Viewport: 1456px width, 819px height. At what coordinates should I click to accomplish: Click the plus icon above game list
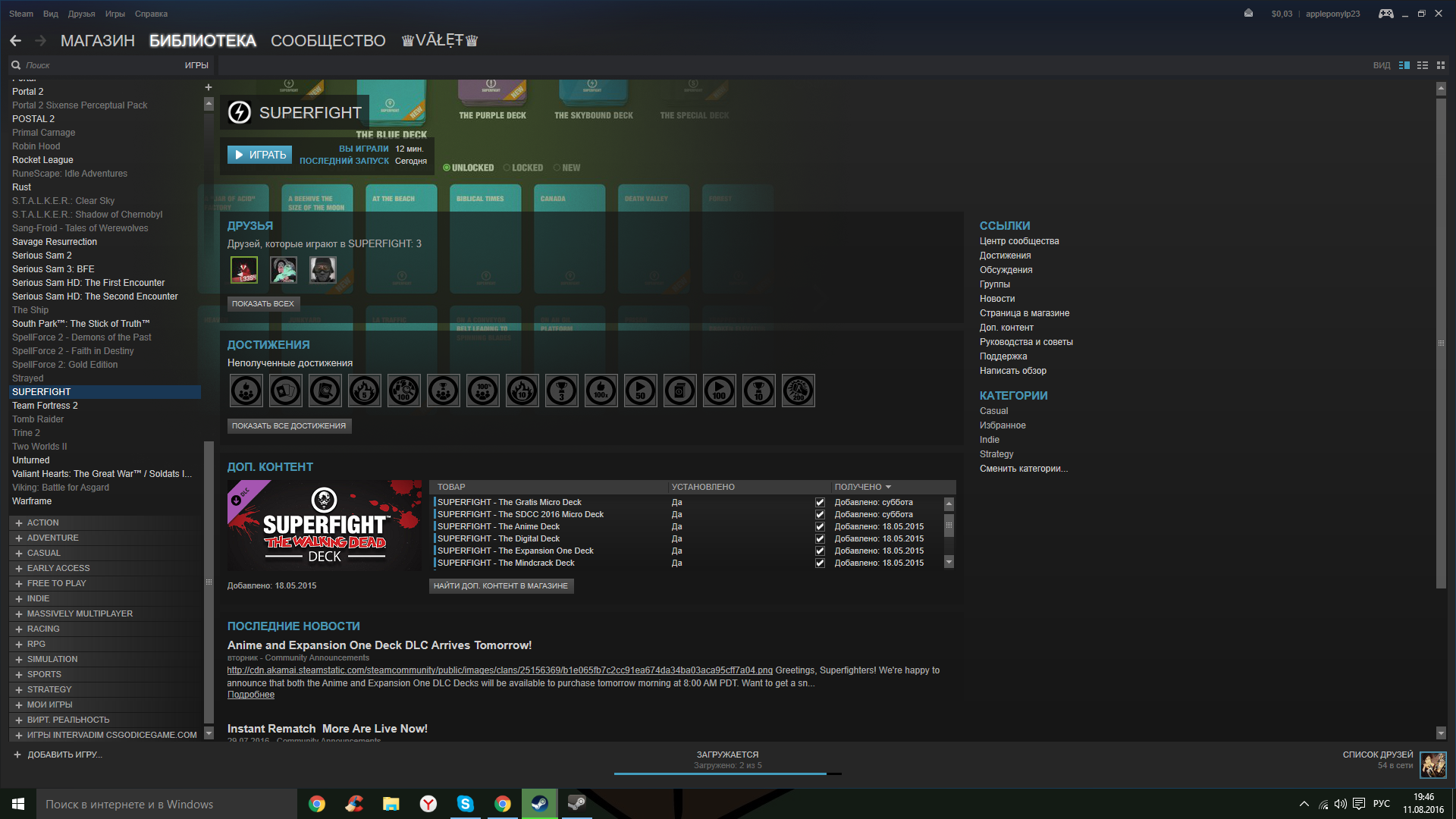pyautogui.click(x=209, y=87)
